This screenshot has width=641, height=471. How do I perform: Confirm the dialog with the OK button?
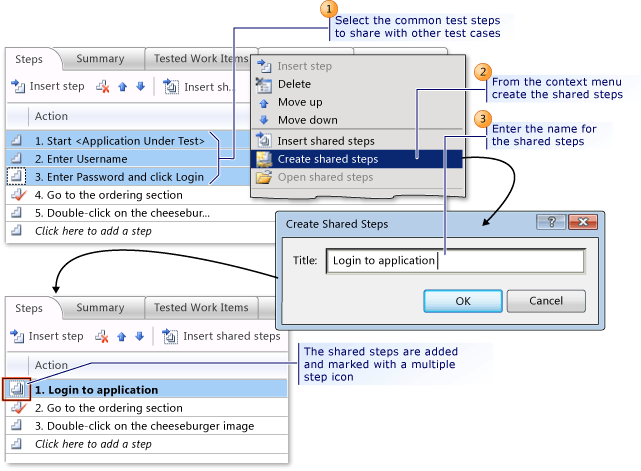pyautogui.click(x=462, y=300)
